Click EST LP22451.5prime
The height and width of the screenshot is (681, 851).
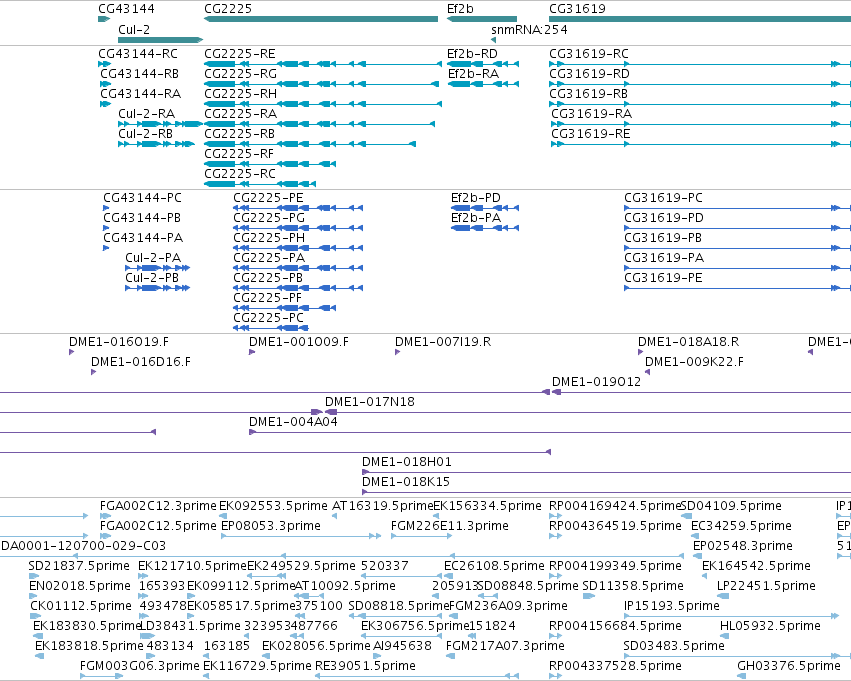click(x=766, y=587)
